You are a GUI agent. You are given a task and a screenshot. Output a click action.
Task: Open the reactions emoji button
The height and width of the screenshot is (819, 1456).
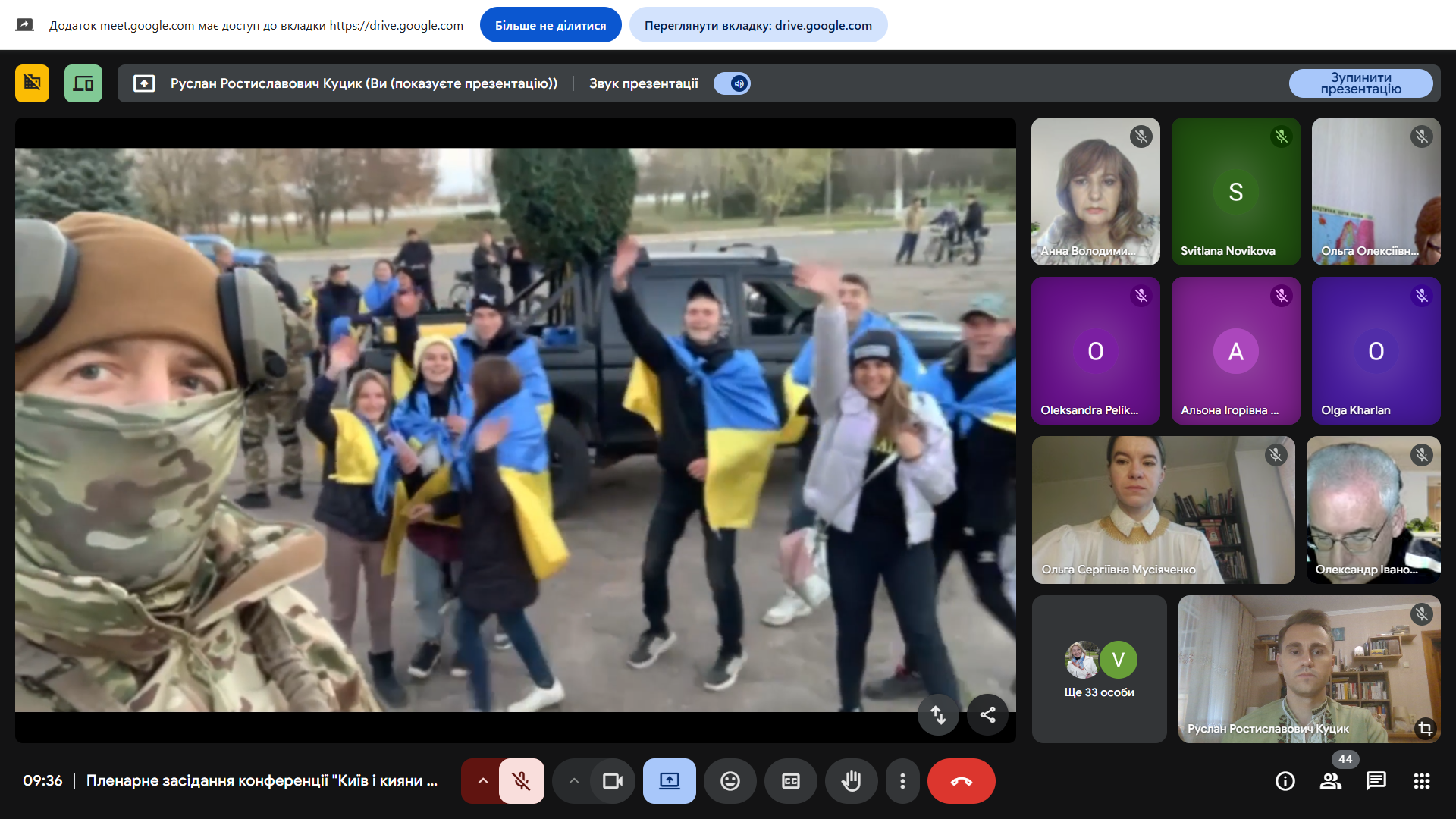730,781
